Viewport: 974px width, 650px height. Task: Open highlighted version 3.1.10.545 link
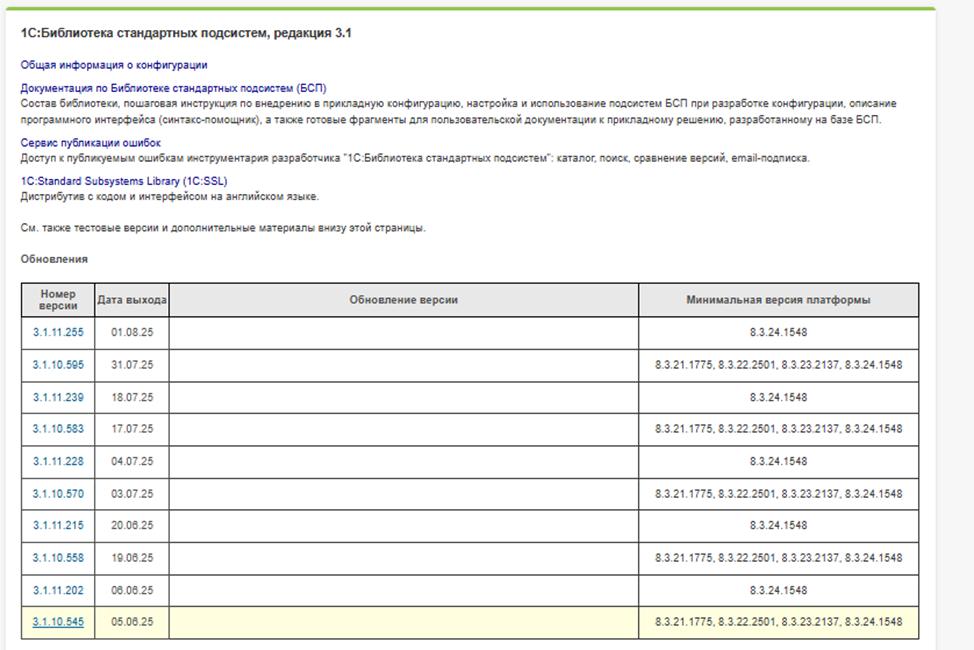pyautogui.click(x=58, y=621)
